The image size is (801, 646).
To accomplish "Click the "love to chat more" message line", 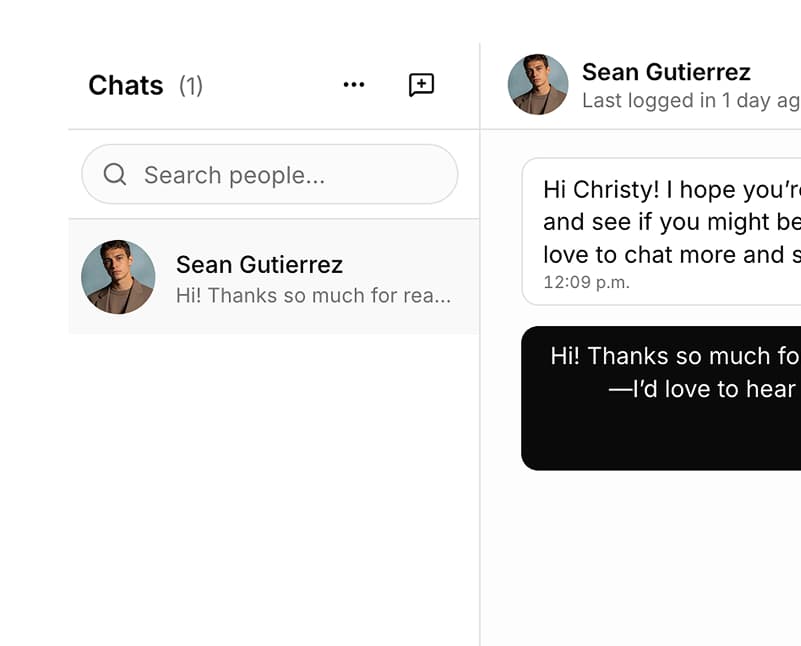I will click(671, 254).
